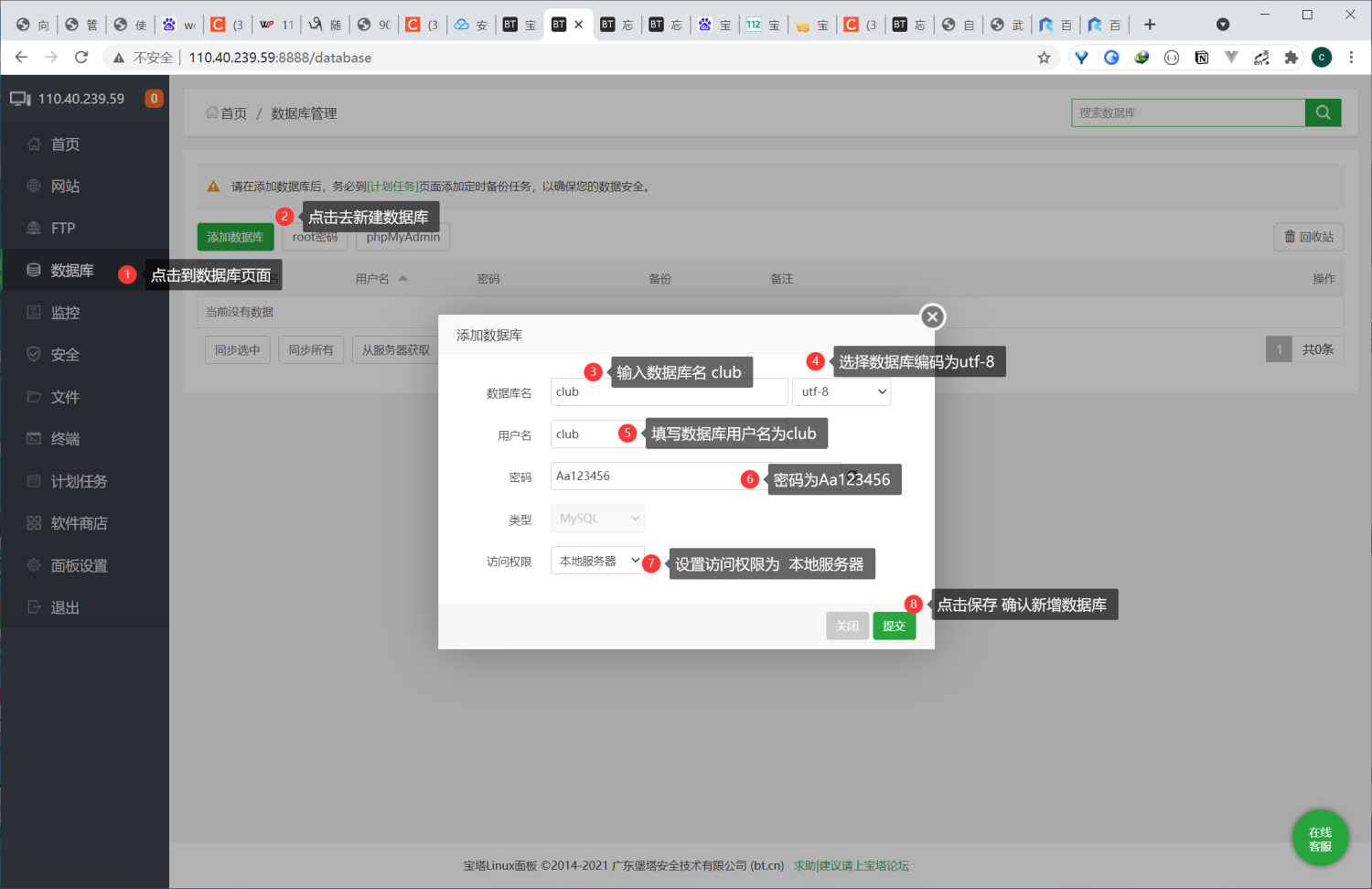This screenshot has height=889, width=1372.
Task: Click the browser back arrow
Action: 21,58
